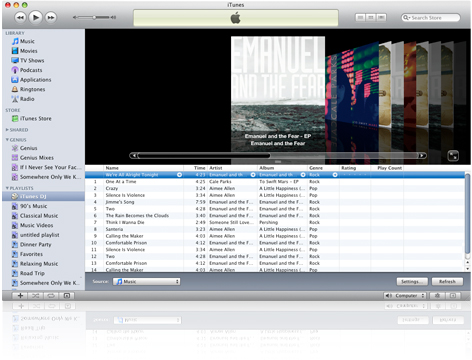Adjust the volume slider
Screen dimensions: 472x360
pos(94,17)
